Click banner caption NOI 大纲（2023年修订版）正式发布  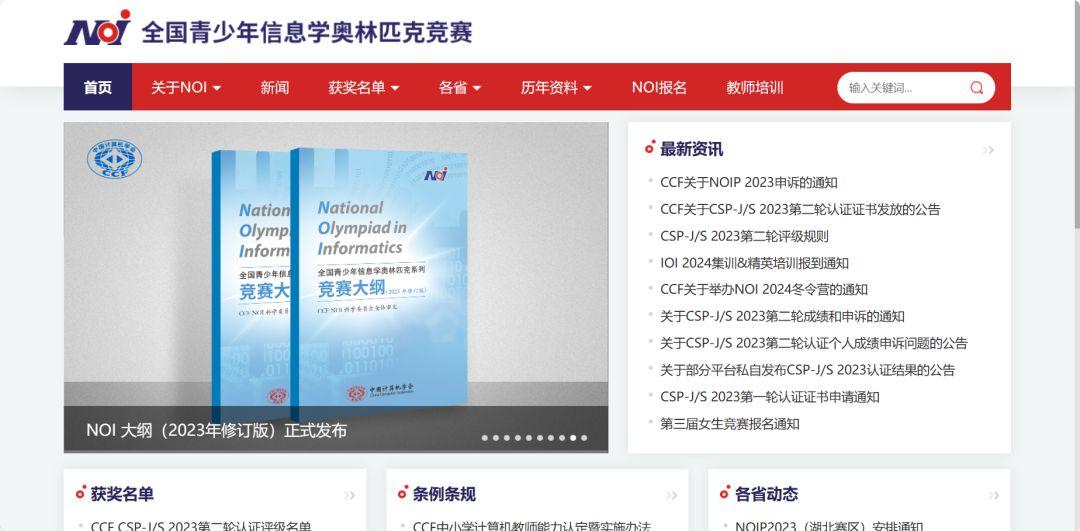(216, 430)
